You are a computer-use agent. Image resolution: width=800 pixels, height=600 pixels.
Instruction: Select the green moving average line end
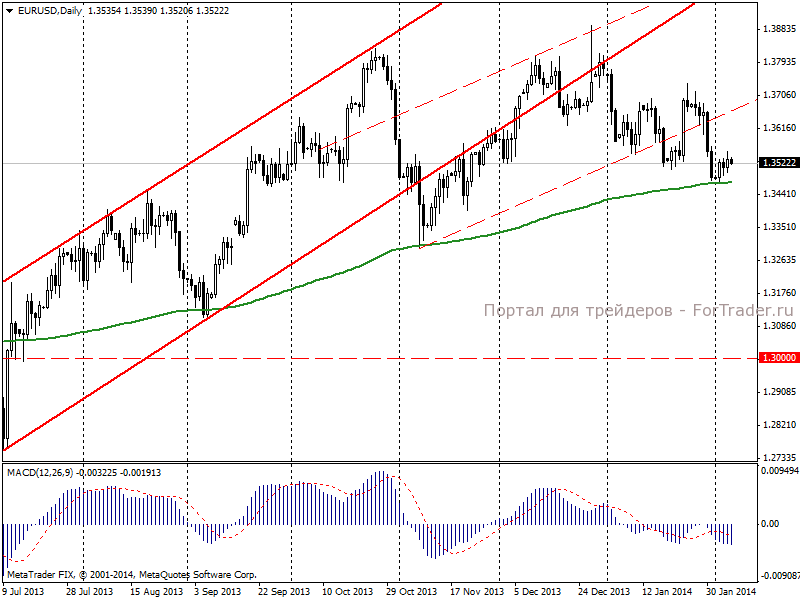[x=730, y=182]
